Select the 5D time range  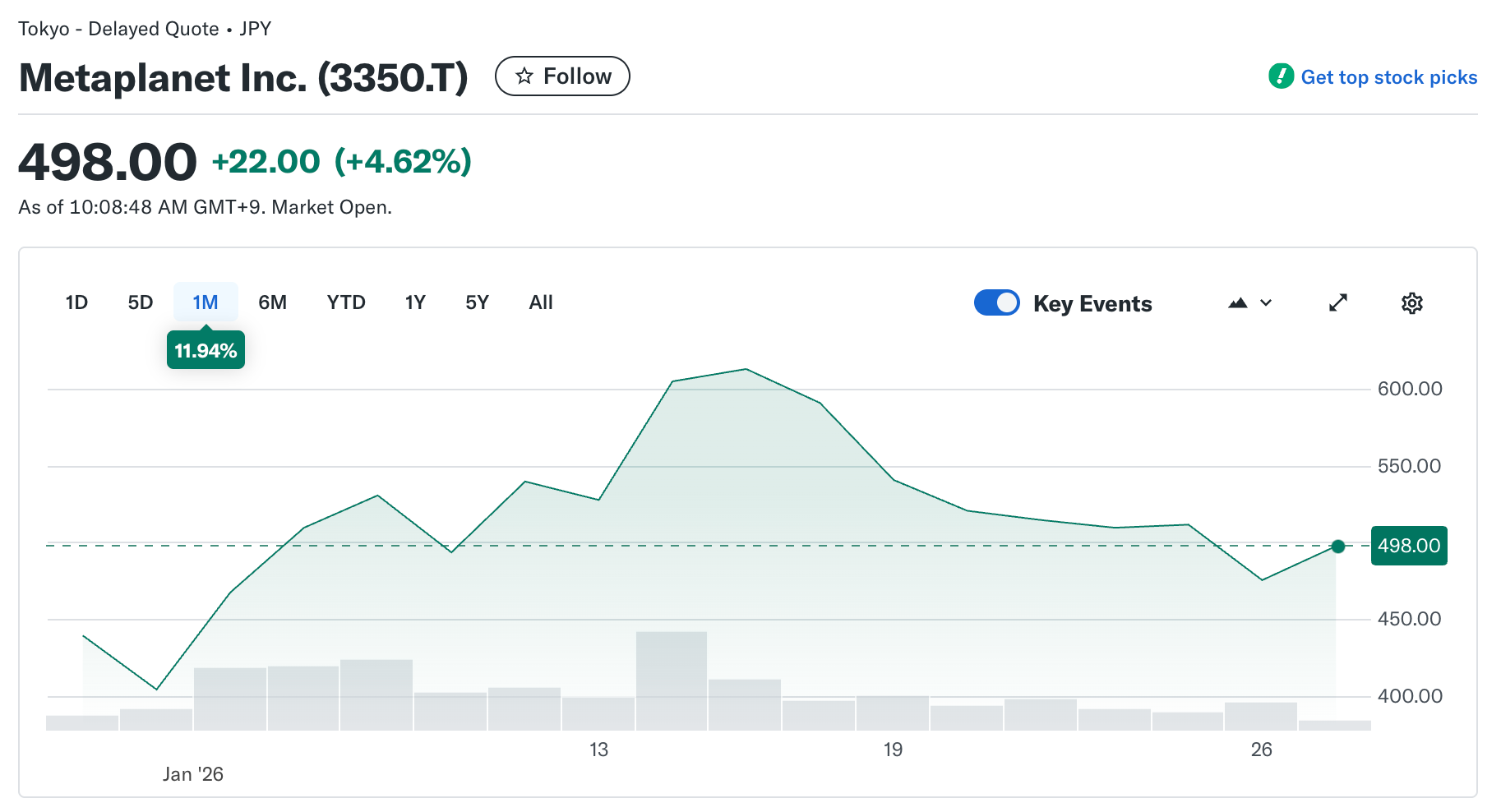tap(141, 302)
